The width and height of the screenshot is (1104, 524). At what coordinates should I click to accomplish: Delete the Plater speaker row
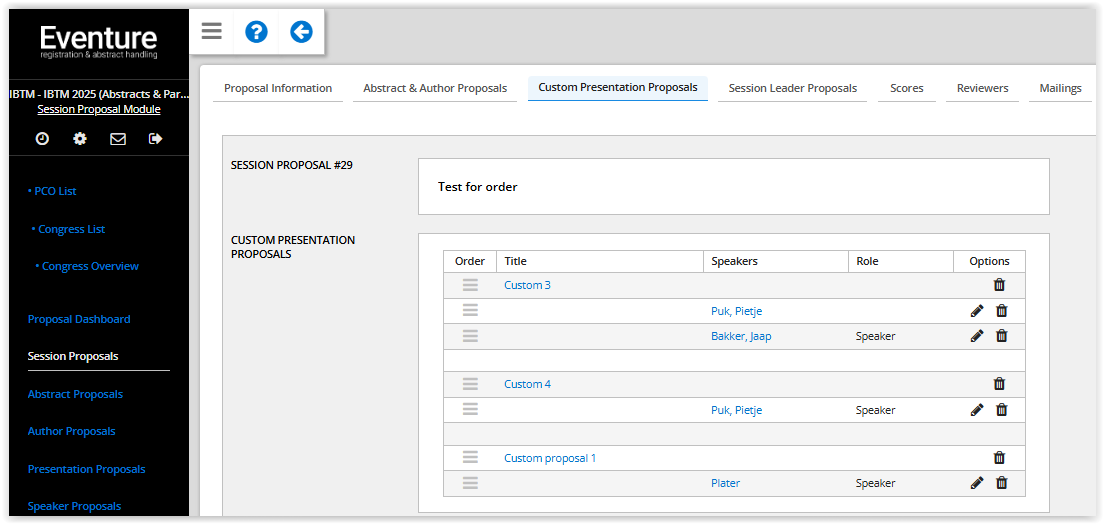pyautogui.click(x=1001, y=483)
